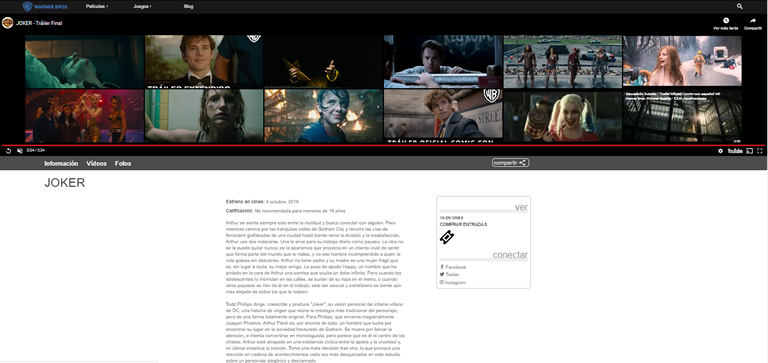
Task: Open the Blog menu item
Action: tap(188, 6)
